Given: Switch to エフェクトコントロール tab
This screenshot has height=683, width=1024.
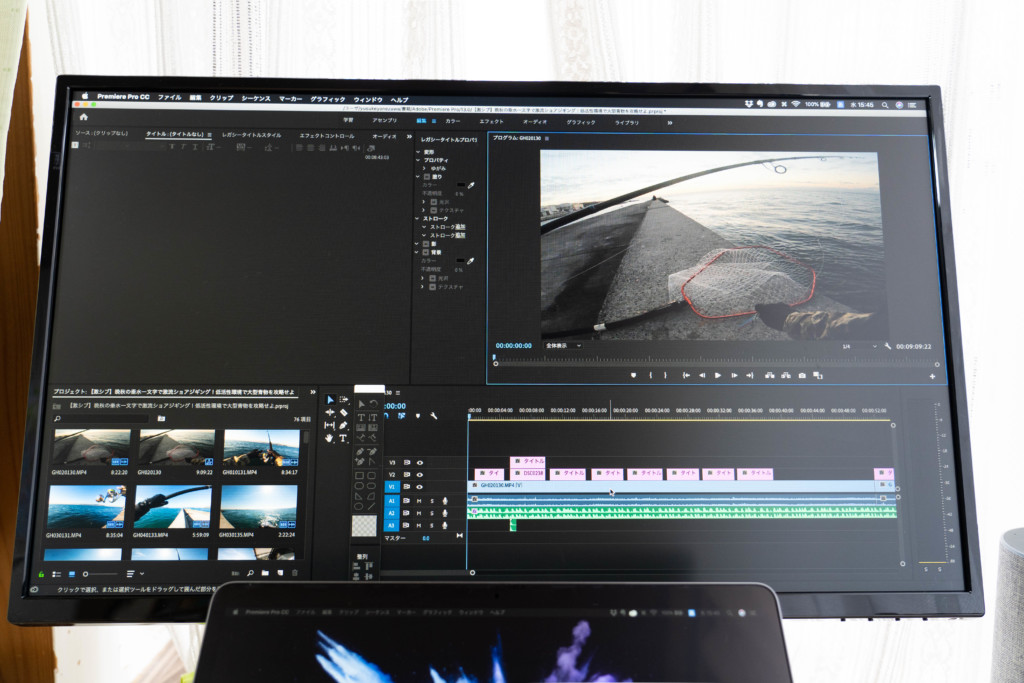Looking at the screenshot, I should pyautogui.click(x=327, y=135).
